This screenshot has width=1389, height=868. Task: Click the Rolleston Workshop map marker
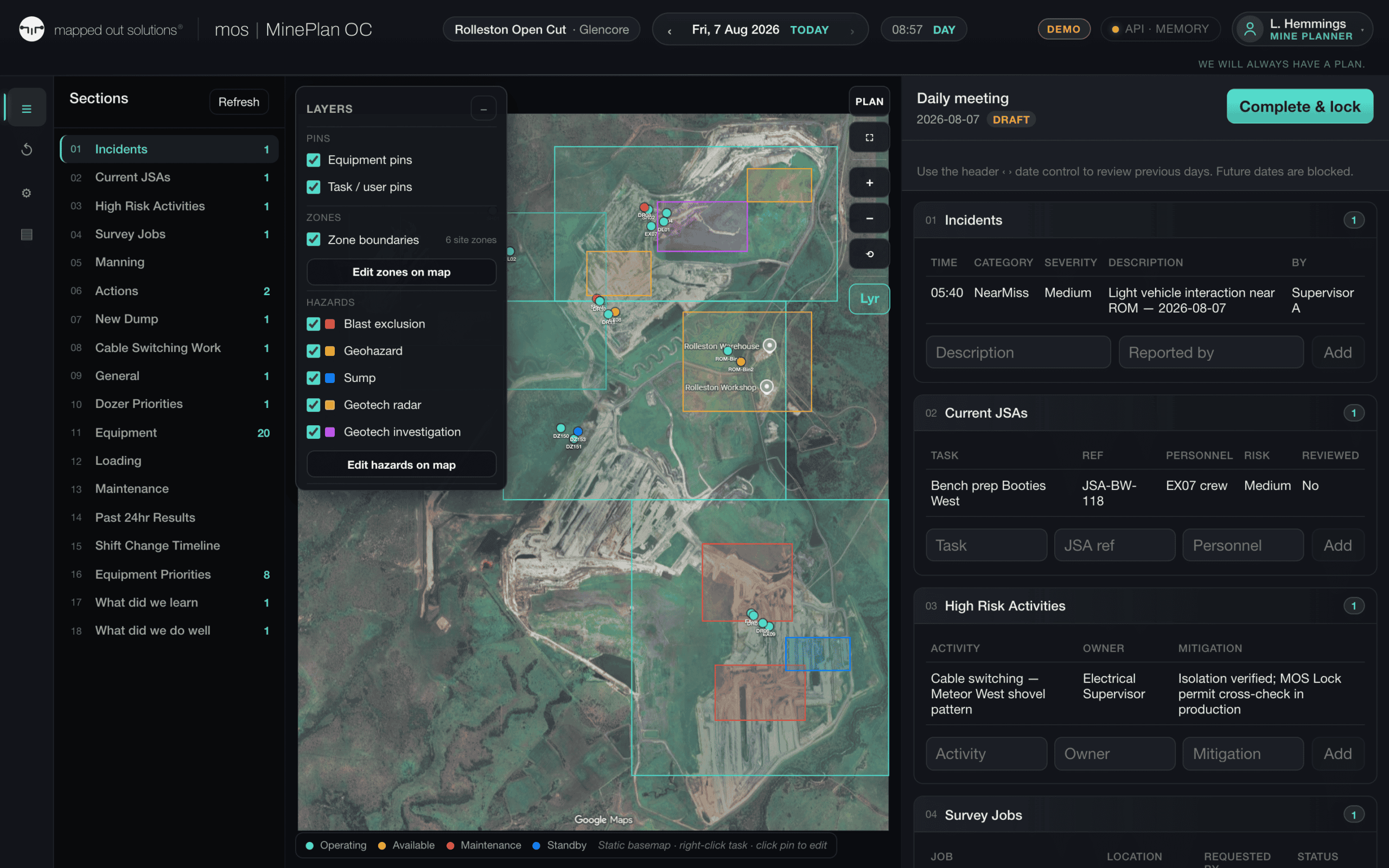tap(766, 387)
